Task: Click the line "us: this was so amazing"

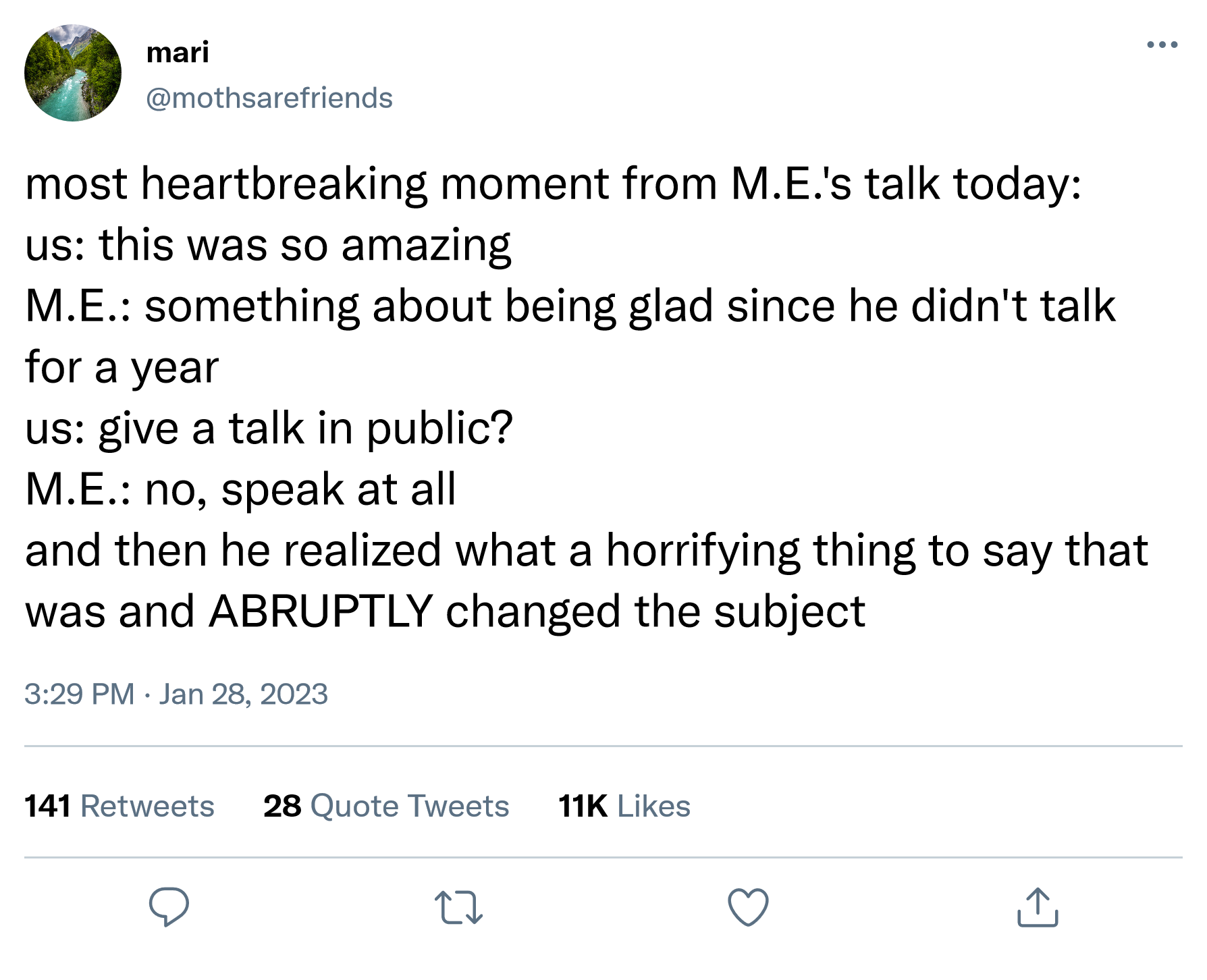Action: 268,244
